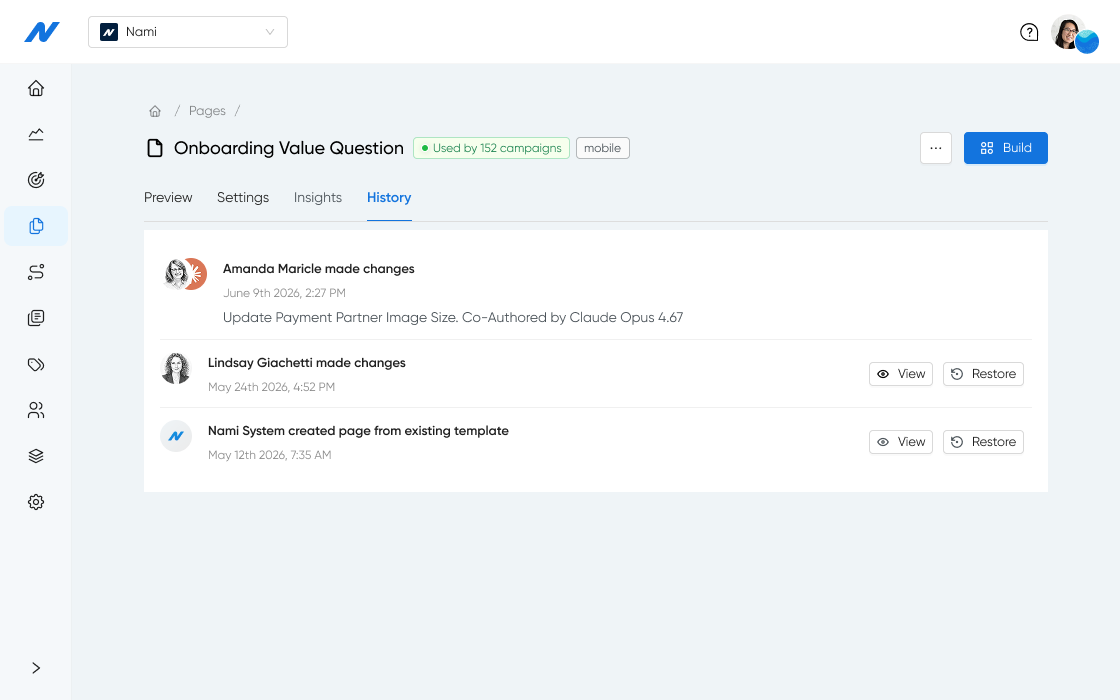Restore the Nami System created version
Screen dimensions: 1120x700
click(x=984, y=441)
